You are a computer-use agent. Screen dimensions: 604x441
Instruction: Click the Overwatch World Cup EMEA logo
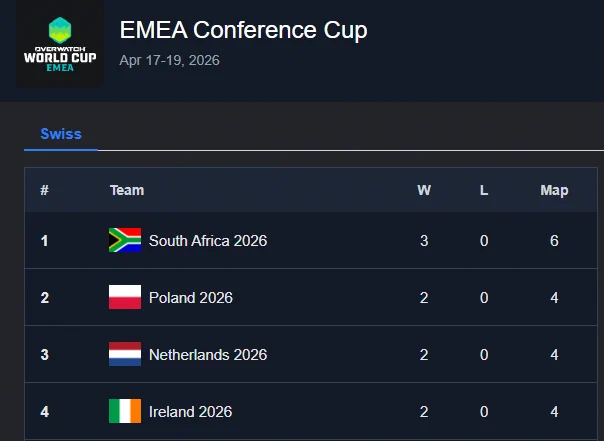coord(60,44)
